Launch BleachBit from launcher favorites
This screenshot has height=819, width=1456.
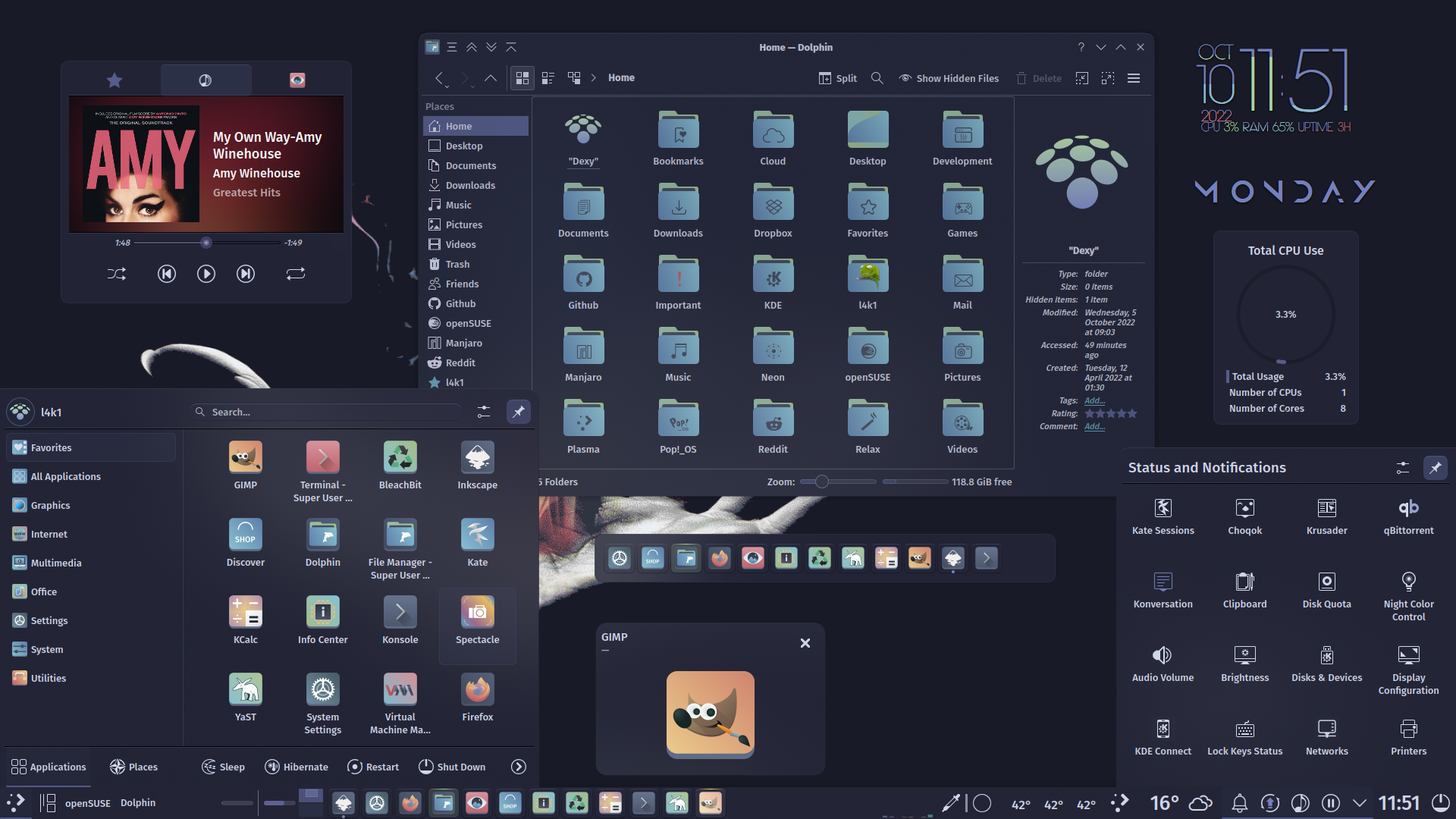coord(400,466)
